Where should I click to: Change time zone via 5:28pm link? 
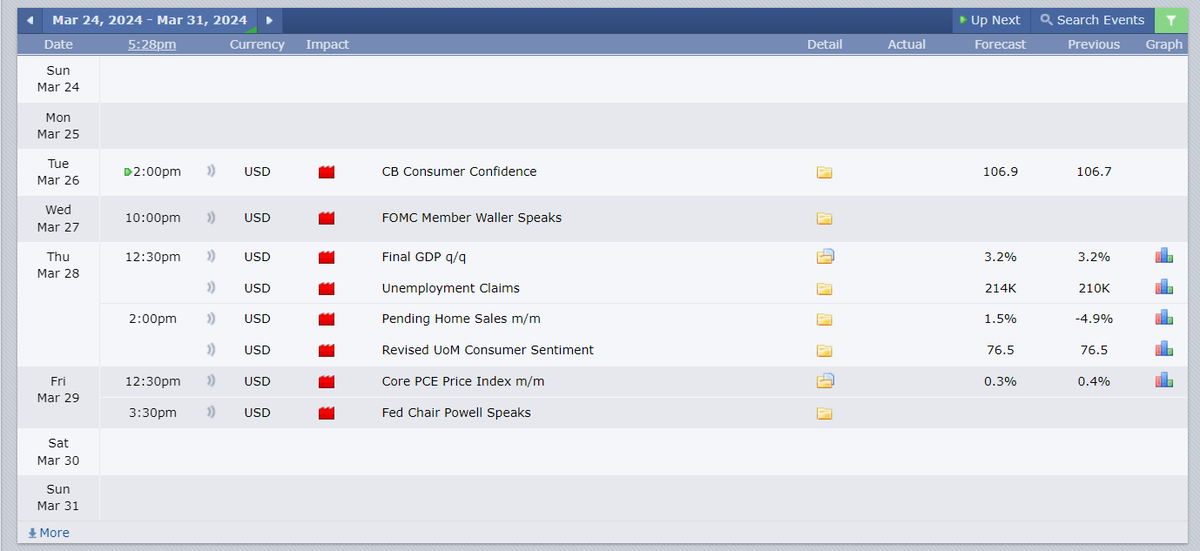tap(152, 44)
